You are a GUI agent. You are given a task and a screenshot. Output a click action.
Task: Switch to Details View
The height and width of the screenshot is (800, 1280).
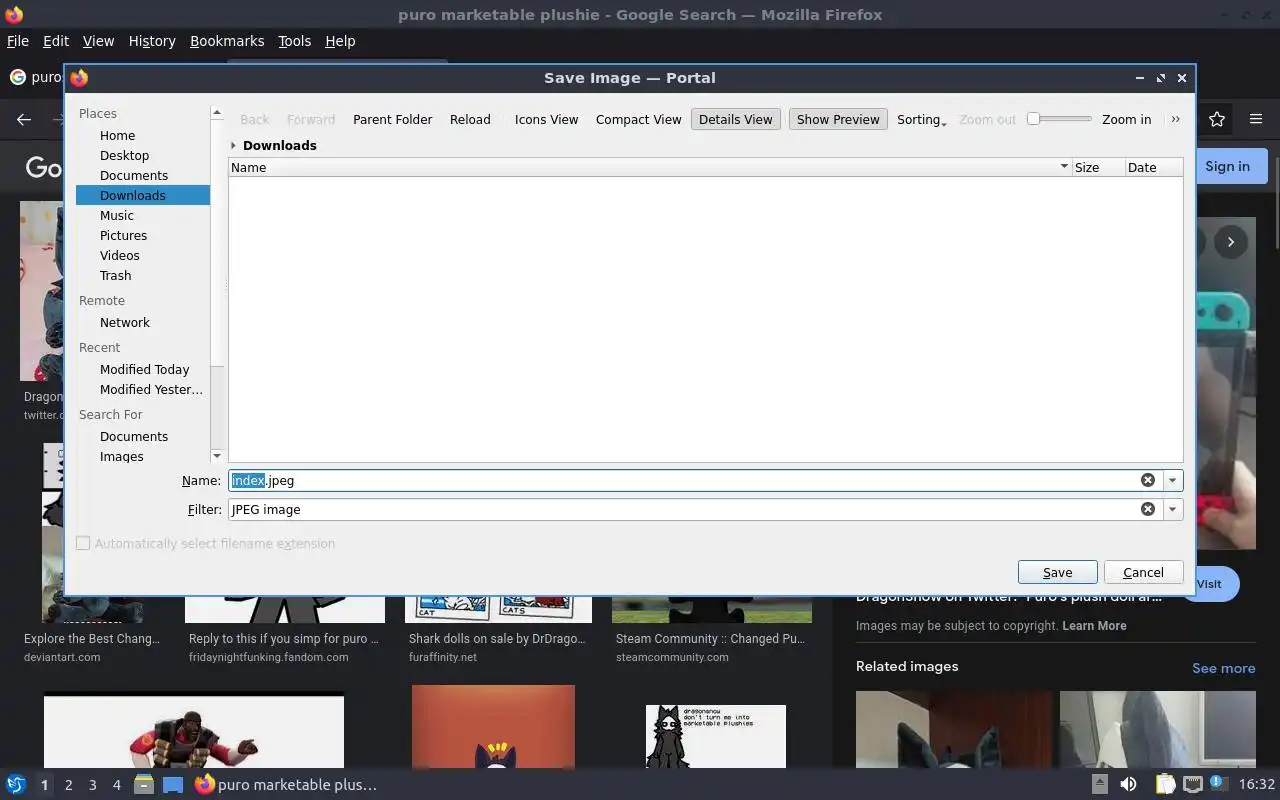pyautogui.click(x=735, y=119)
